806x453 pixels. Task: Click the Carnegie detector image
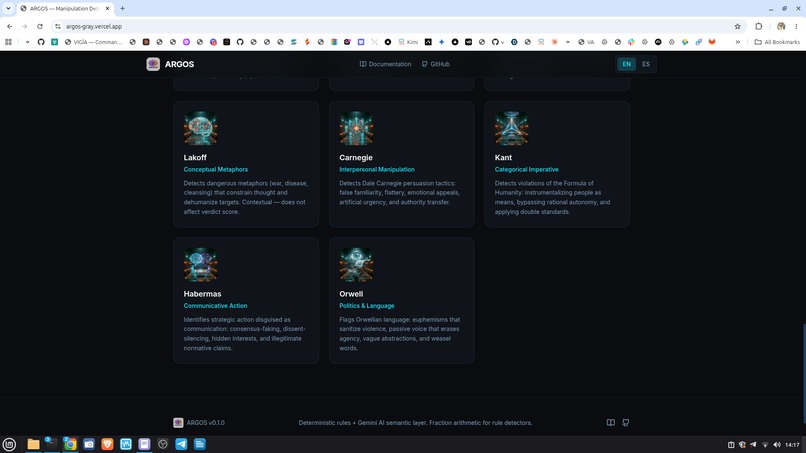(356, 129)
